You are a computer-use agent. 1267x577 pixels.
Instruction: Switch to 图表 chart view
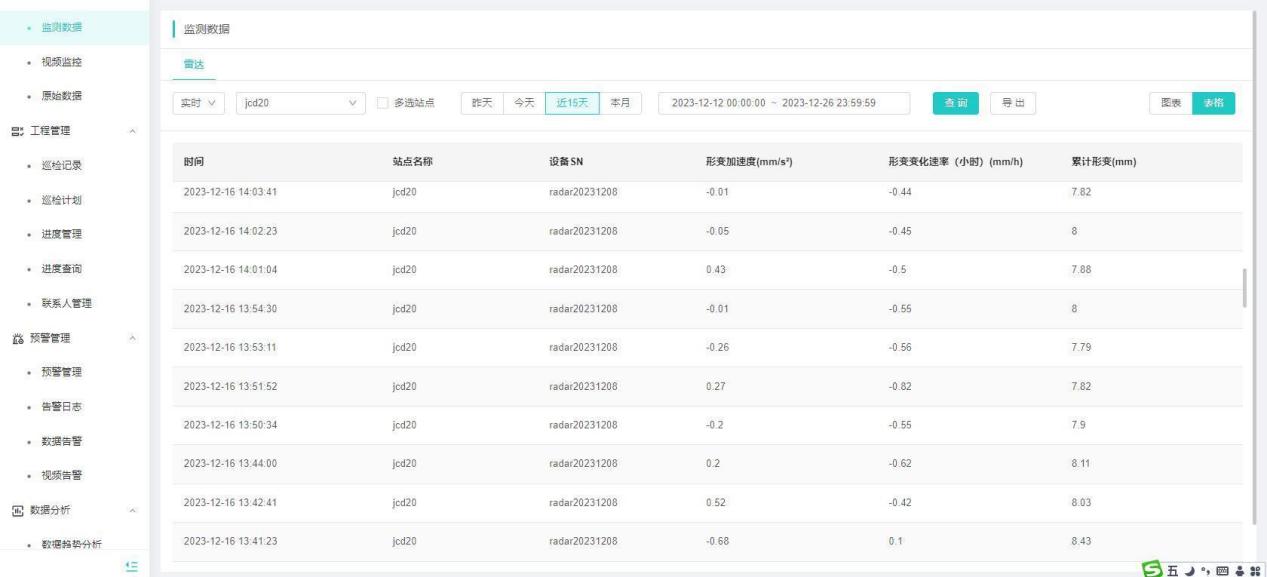(1171, 104)
